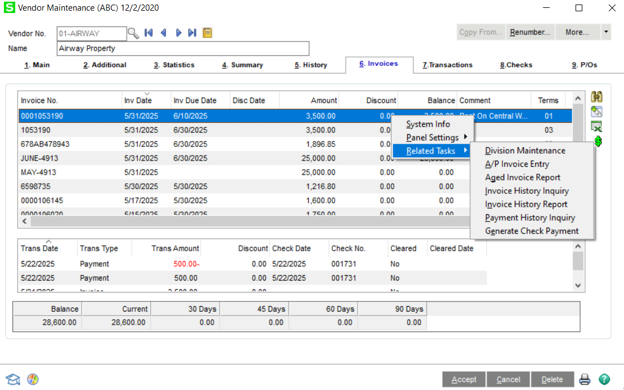
Task: Select Division Maintenance task
Action: (525, 151)
